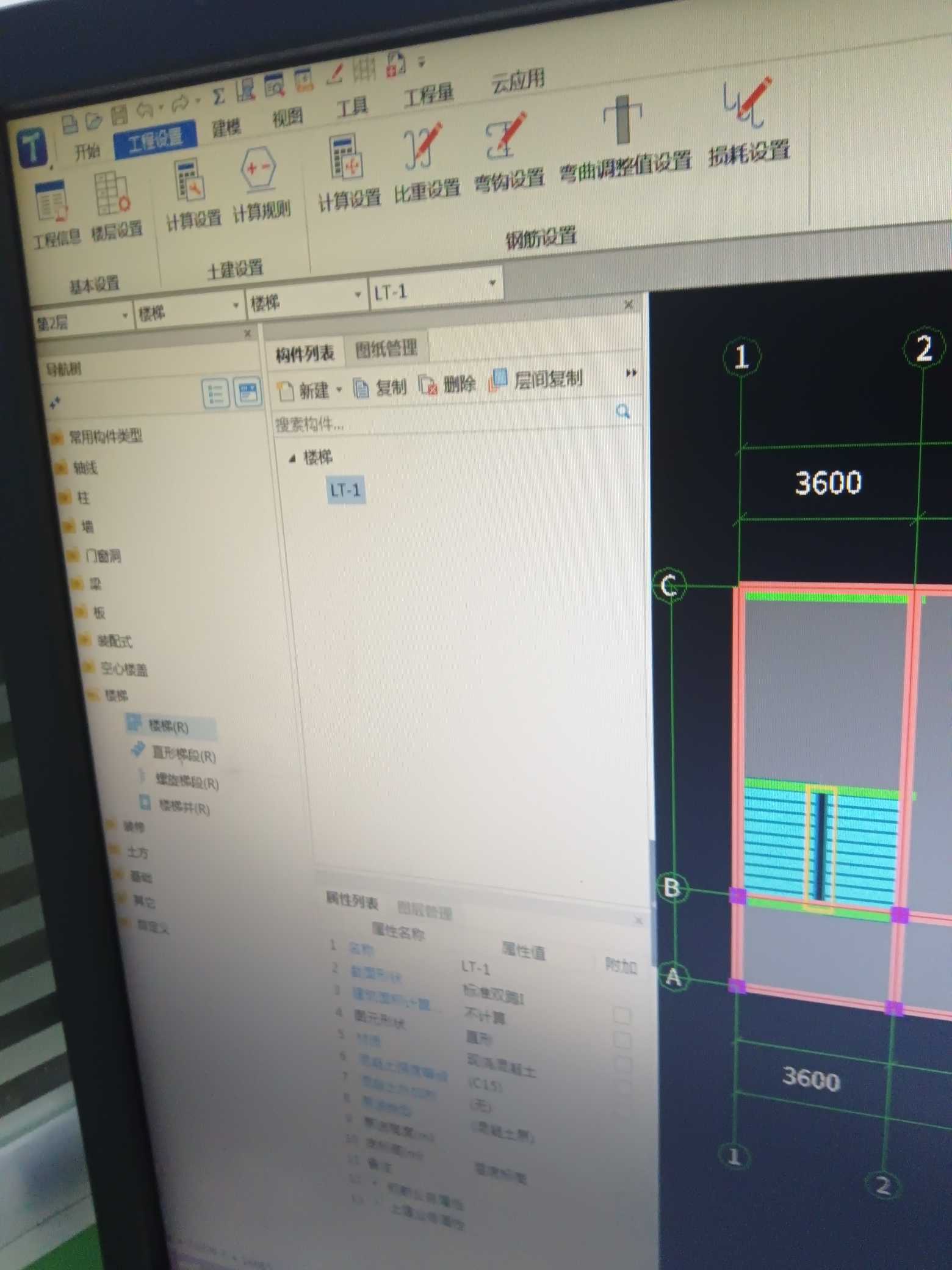Click the list view icon in navigation tree
This screenshot has width=952, height=1270.
pyautogui.click(x=215, y=393)
